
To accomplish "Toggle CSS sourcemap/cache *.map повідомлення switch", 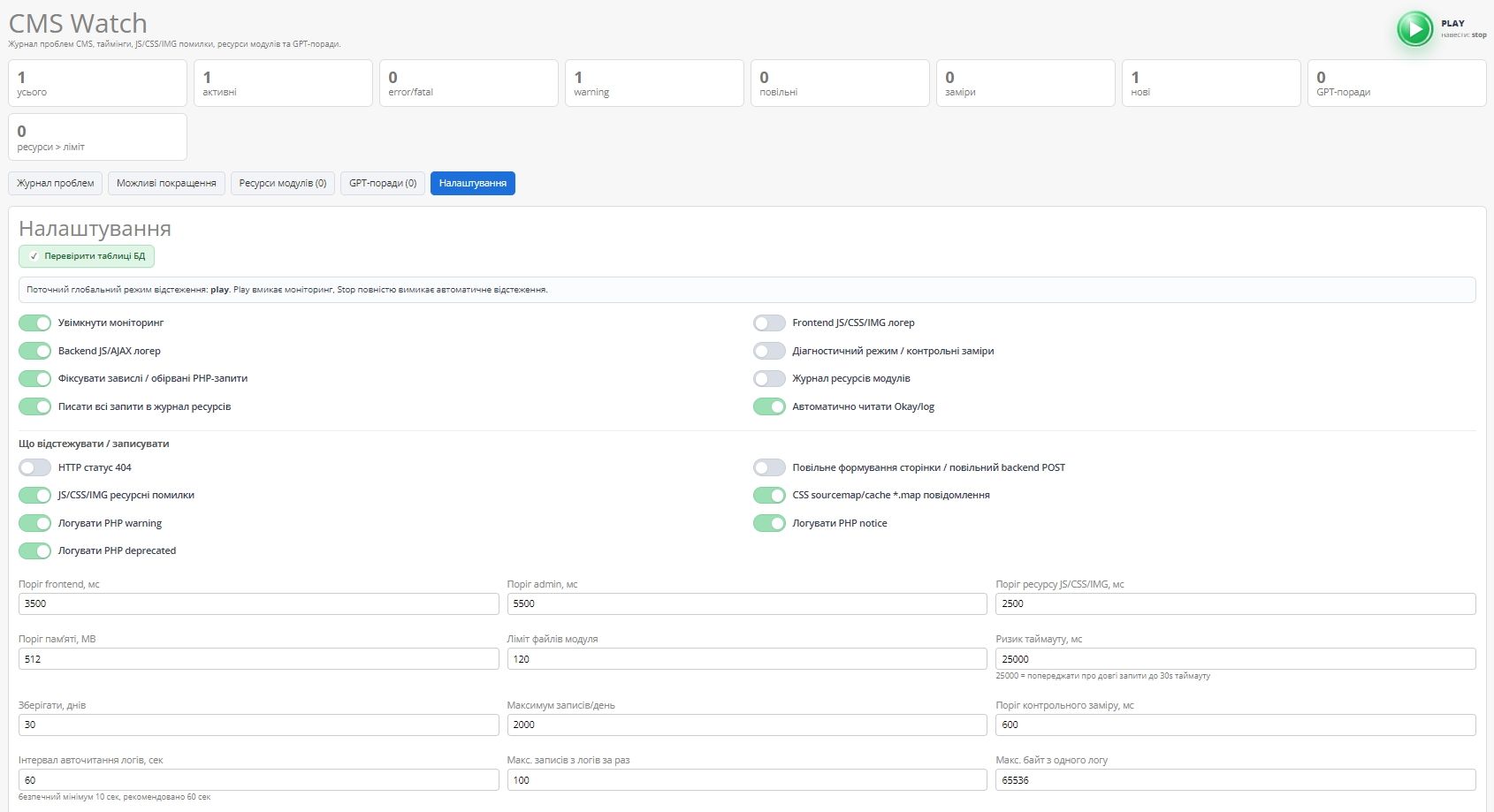I will [x=769, y=495].
